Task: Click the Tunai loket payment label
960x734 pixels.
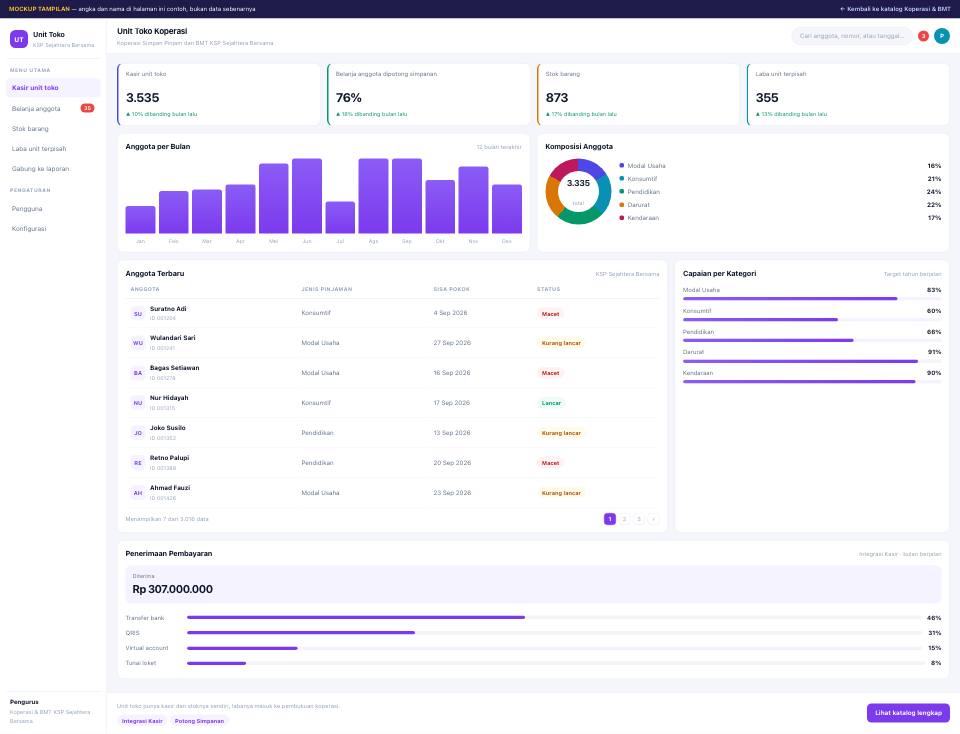Action: (x=141, y=663)
